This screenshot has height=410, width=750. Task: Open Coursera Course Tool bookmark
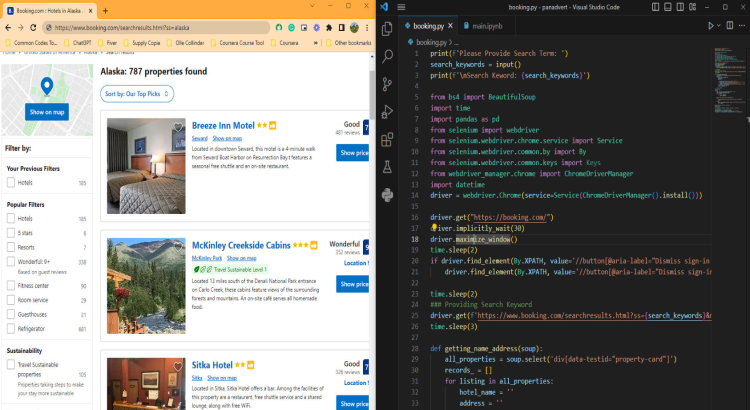tap(237, 43)
